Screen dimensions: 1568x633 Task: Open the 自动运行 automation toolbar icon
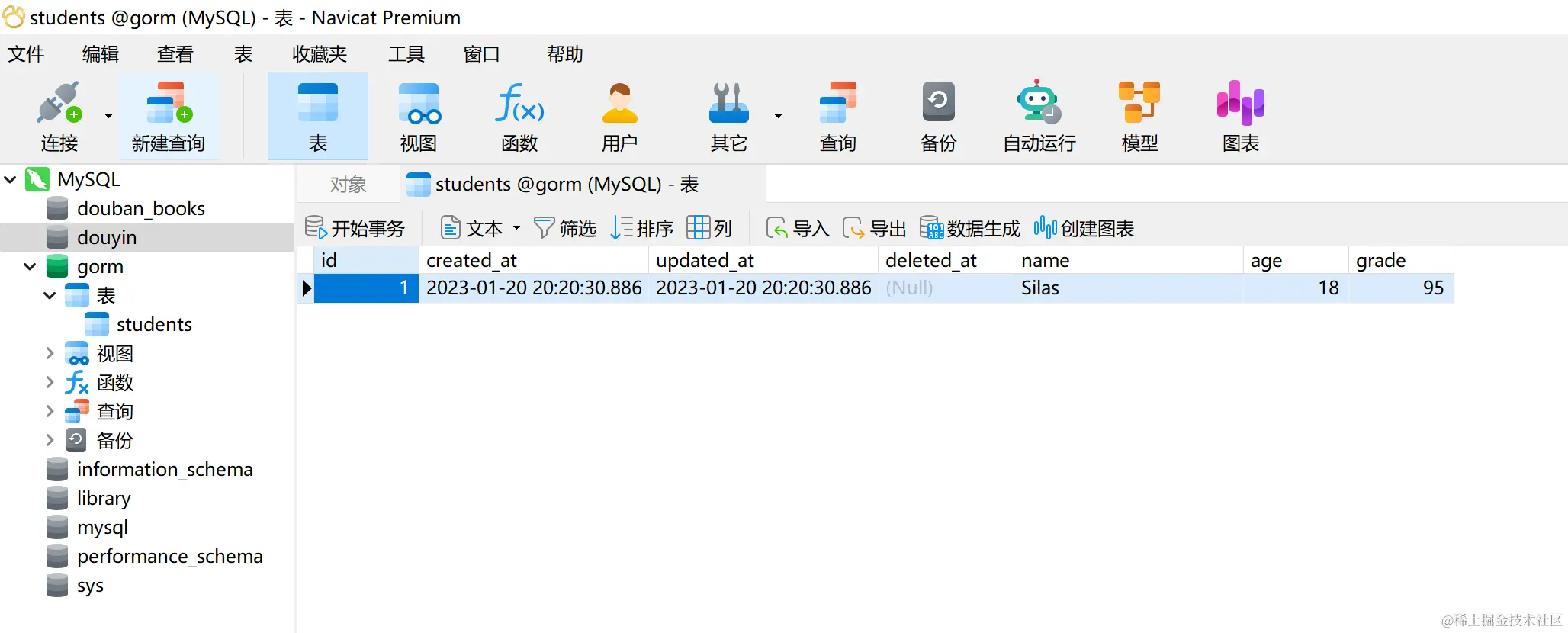click(1039, 116)
